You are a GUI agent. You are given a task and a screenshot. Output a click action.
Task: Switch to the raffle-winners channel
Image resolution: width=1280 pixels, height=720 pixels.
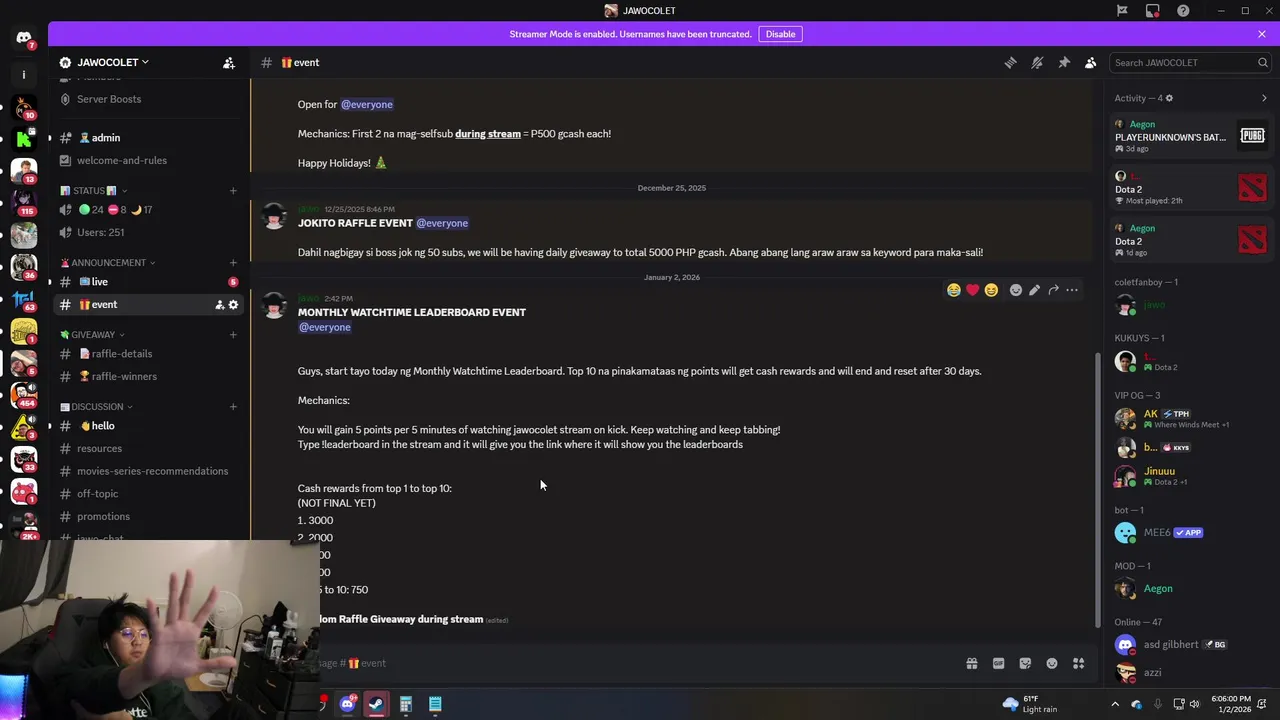click(x=124, y=376)
